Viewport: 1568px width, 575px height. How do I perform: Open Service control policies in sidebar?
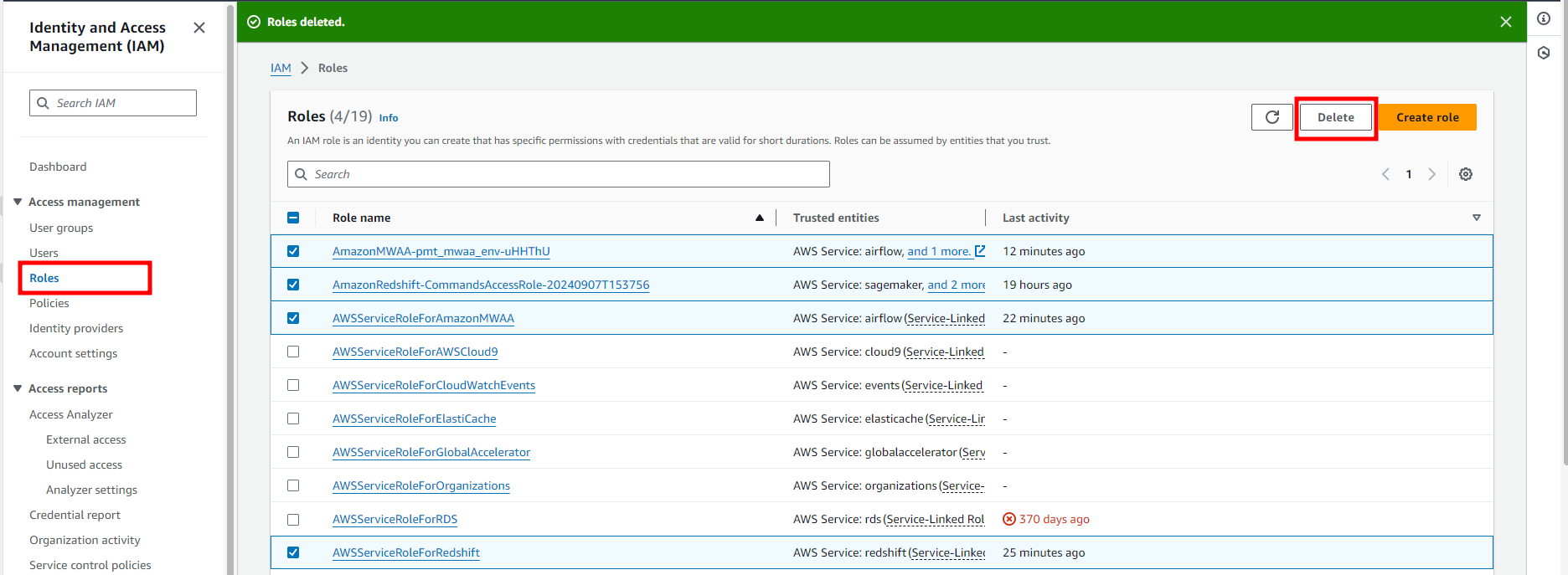coord(90,565)
